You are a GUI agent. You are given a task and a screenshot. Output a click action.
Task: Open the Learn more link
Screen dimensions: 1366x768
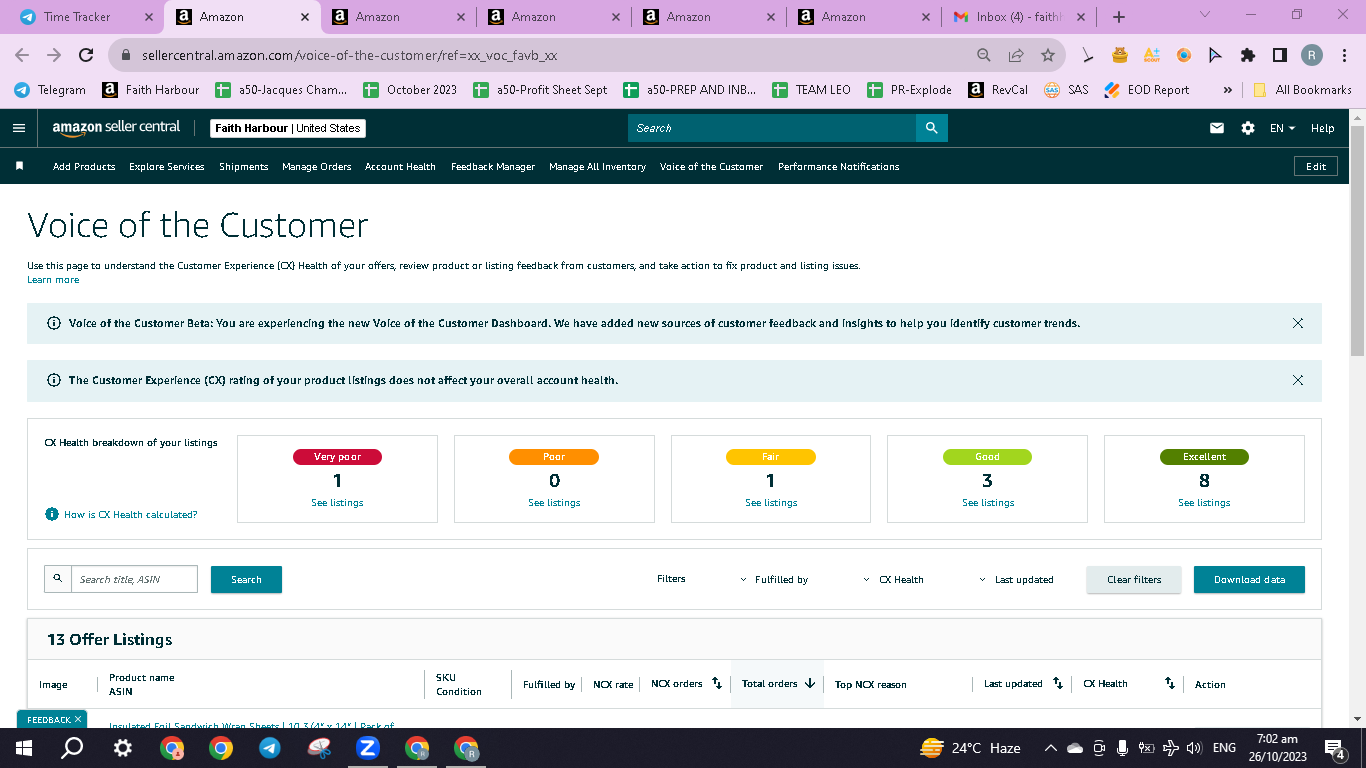53,280
